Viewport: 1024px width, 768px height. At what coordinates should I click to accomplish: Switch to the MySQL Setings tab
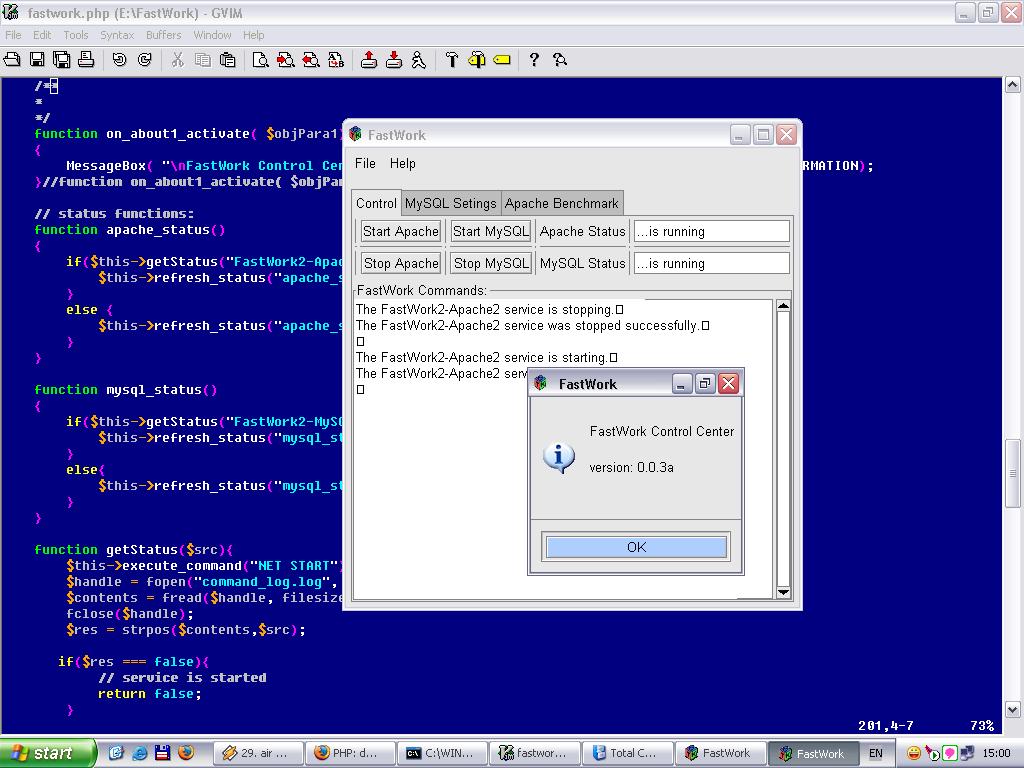click(450, 203)
